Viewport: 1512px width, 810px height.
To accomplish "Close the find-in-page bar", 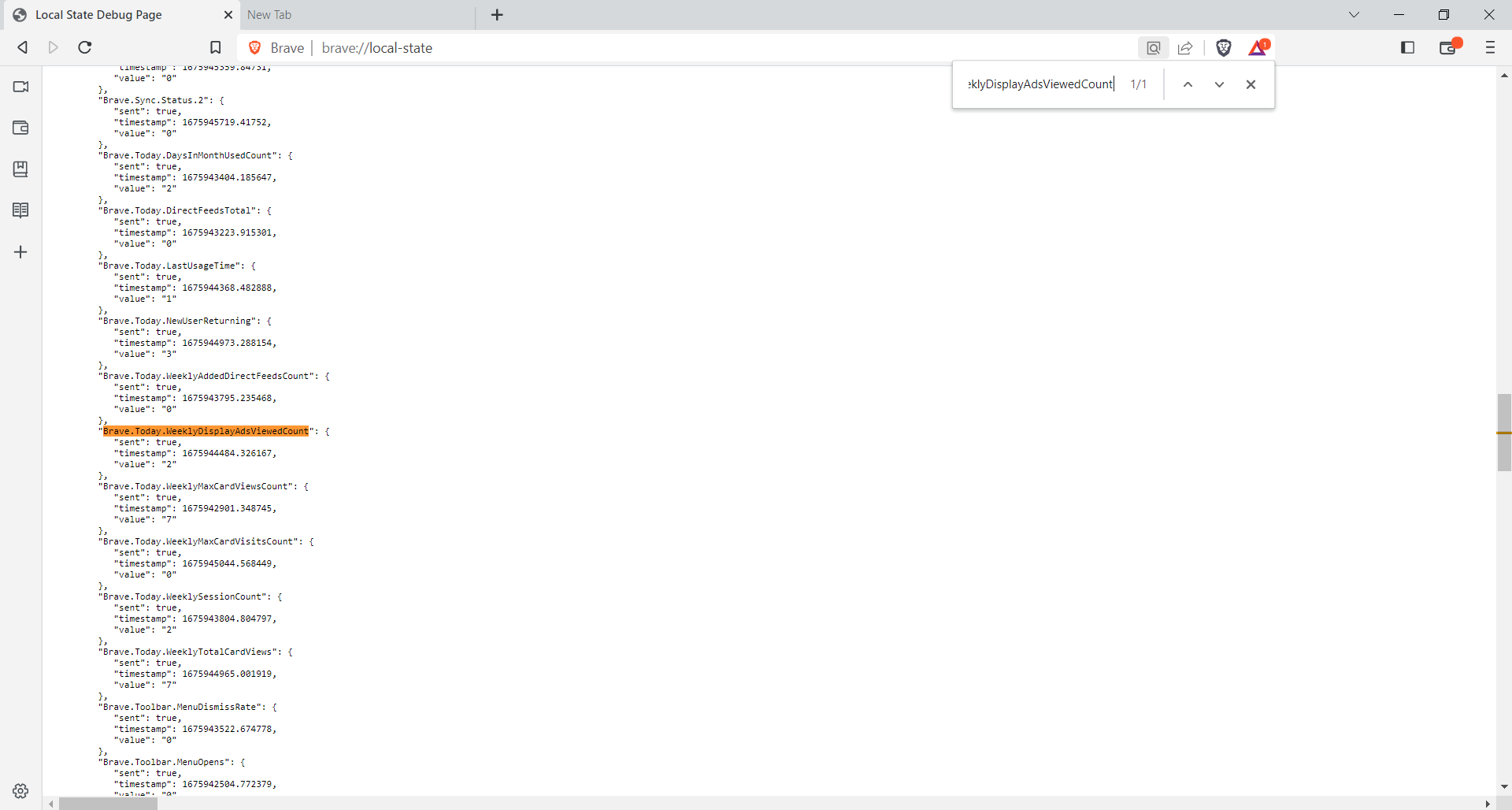I will coord(1251,84).
